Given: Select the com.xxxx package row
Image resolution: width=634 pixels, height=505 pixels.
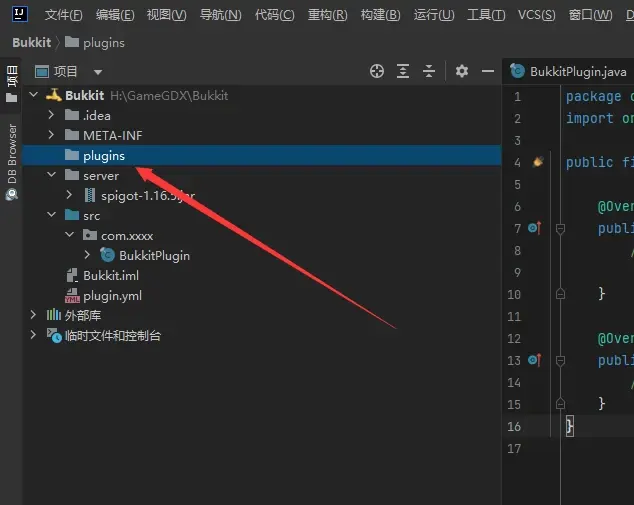Looking at the screenshot, I should (262, 235).
